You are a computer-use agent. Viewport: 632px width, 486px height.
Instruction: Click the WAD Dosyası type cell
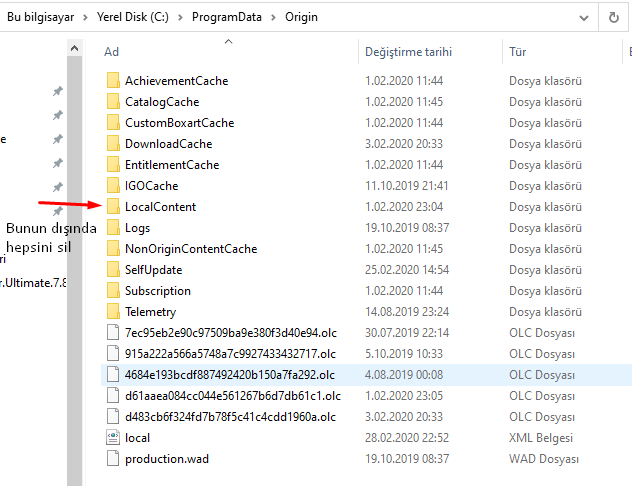(544, 459)
